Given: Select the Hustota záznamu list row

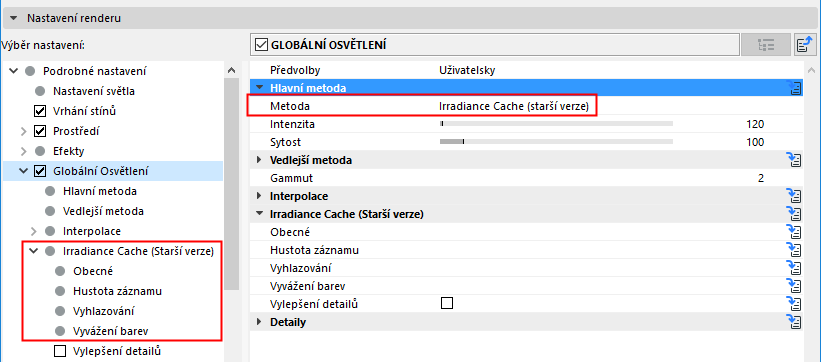Looking at the screenshot, I should tap(526, 250).
